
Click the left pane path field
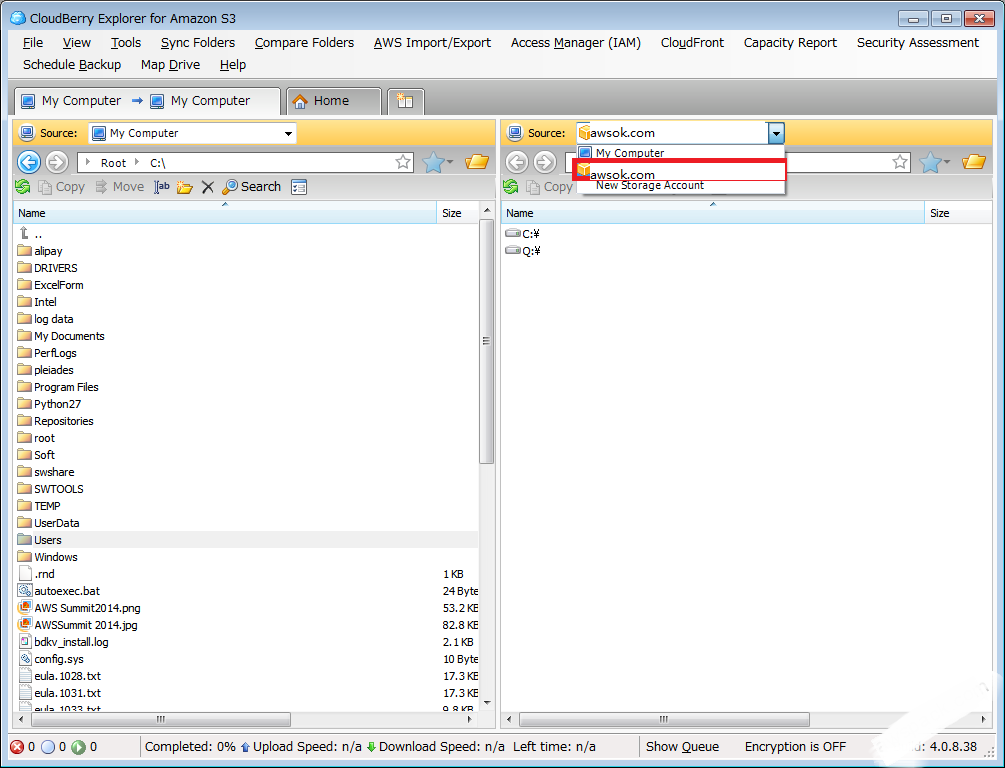245,162
